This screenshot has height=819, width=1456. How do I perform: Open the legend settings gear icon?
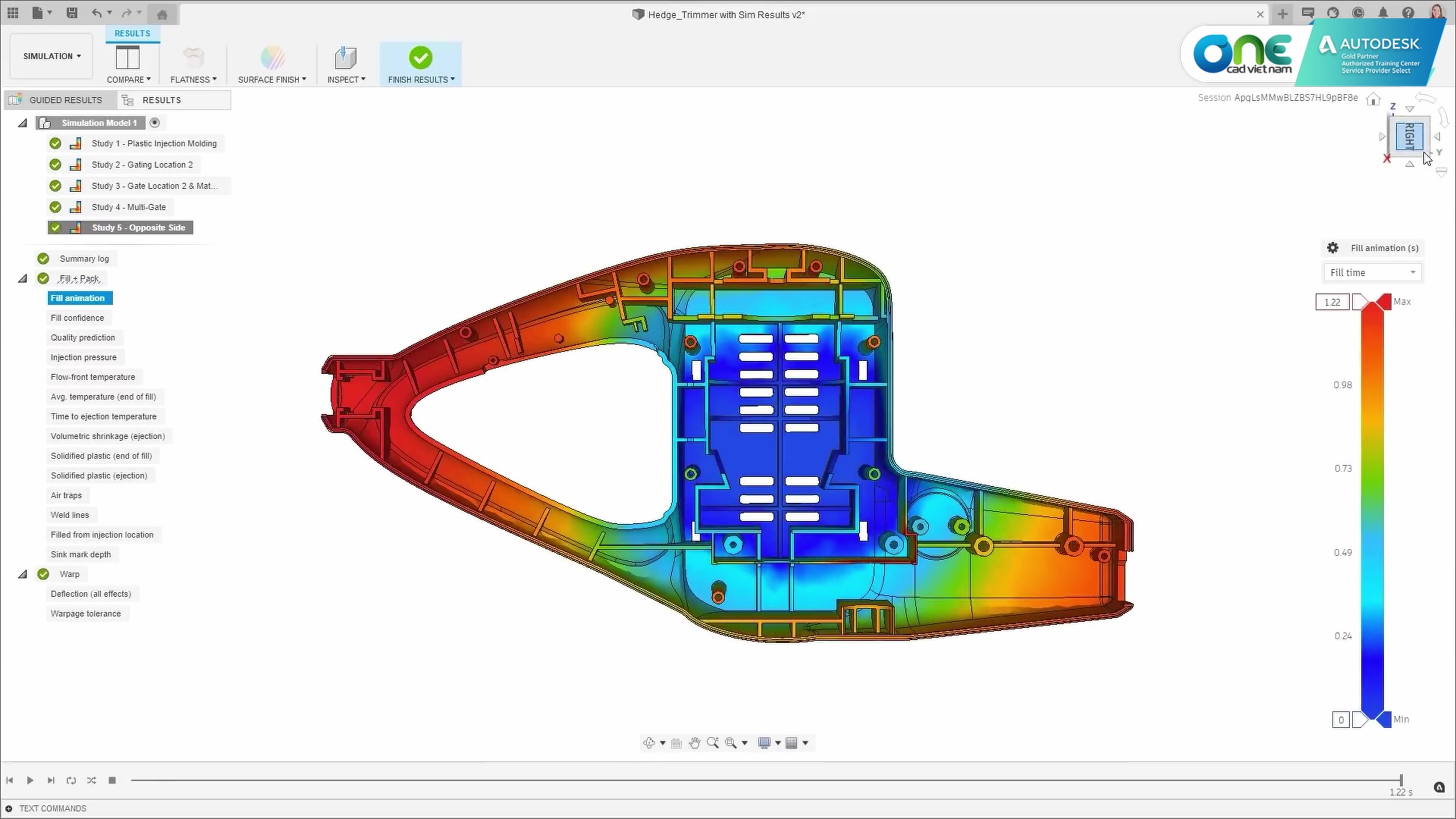[1333, 248]
